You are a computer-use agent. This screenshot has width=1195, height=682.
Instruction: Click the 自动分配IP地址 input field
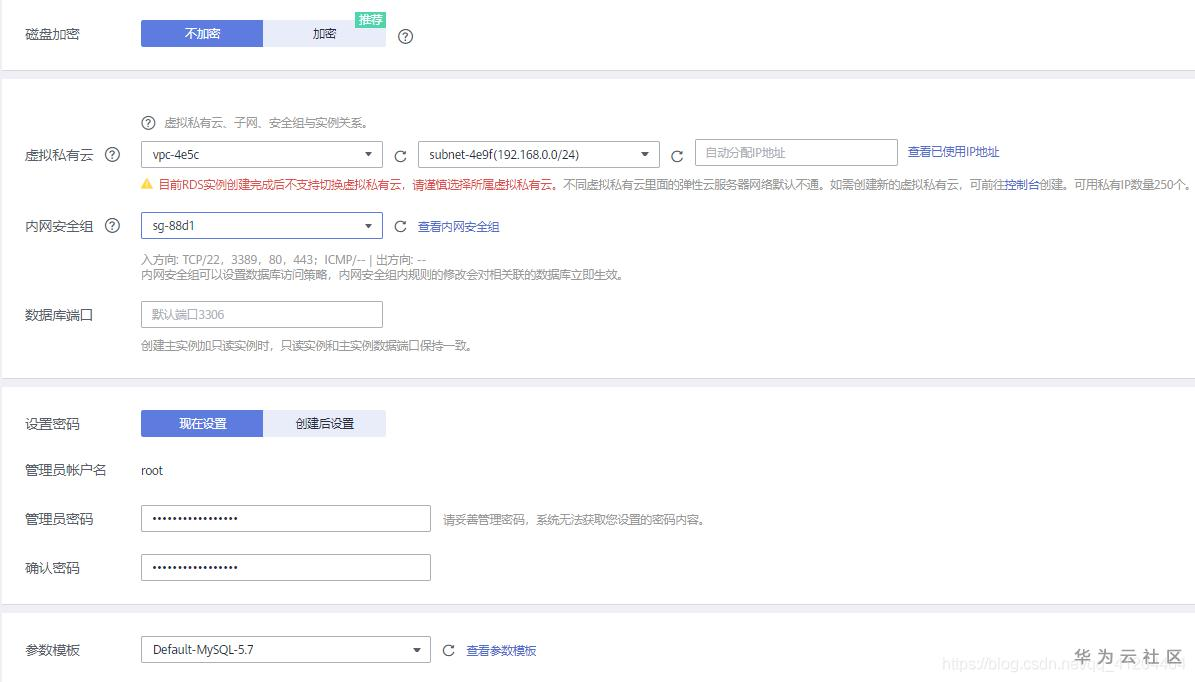(796, 152)
